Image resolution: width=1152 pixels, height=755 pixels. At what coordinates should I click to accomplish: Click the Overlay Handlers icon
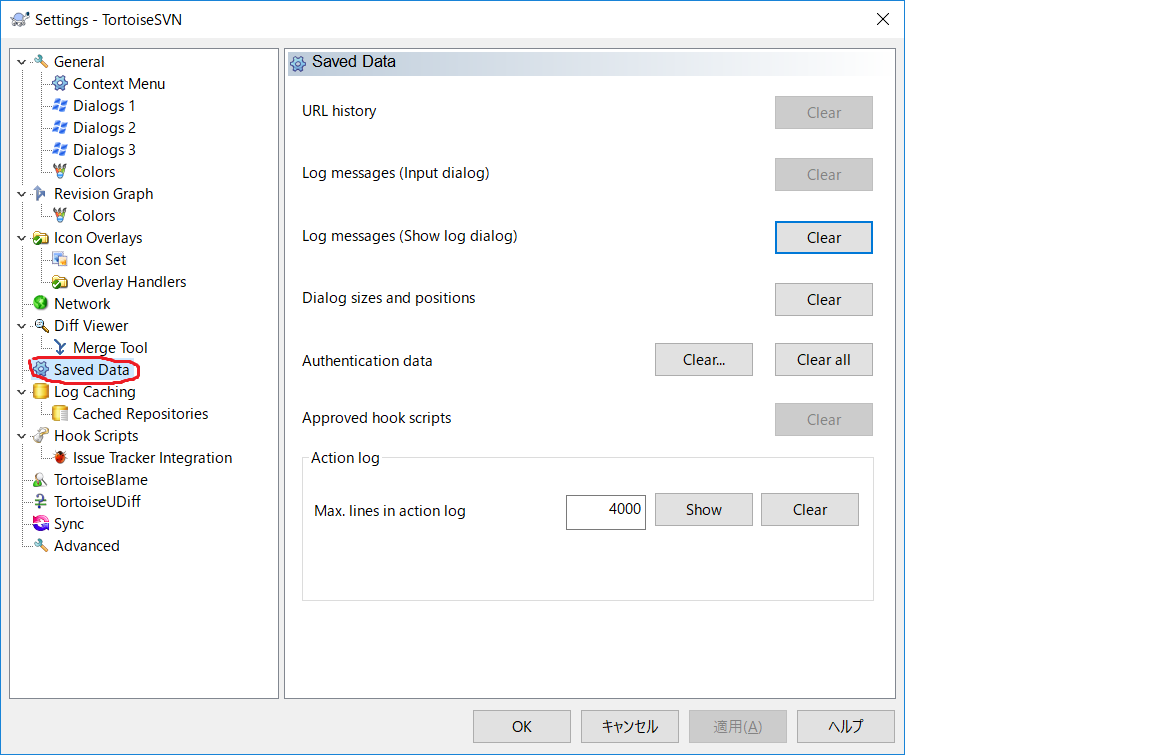coord(60,282)
